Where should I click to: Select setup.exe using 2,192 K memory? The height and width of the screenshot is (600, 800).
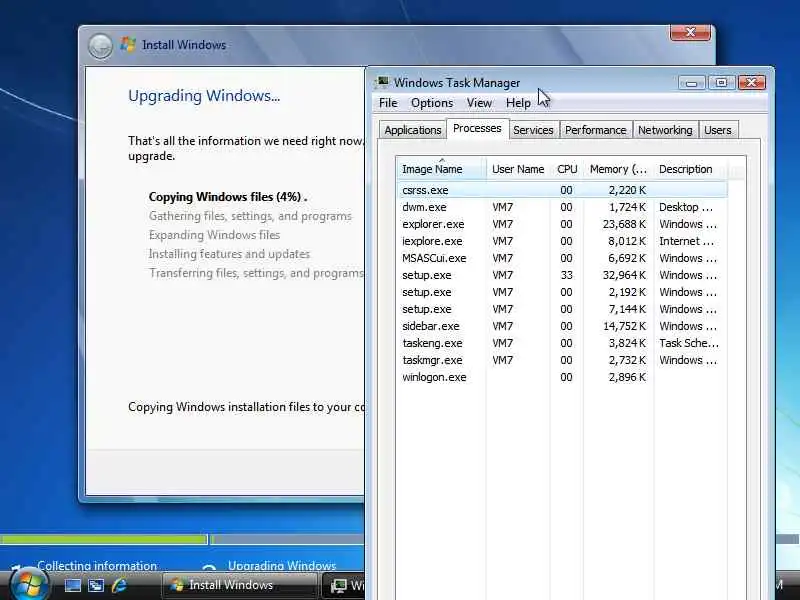pyautogui.click(x=562, y=292)
